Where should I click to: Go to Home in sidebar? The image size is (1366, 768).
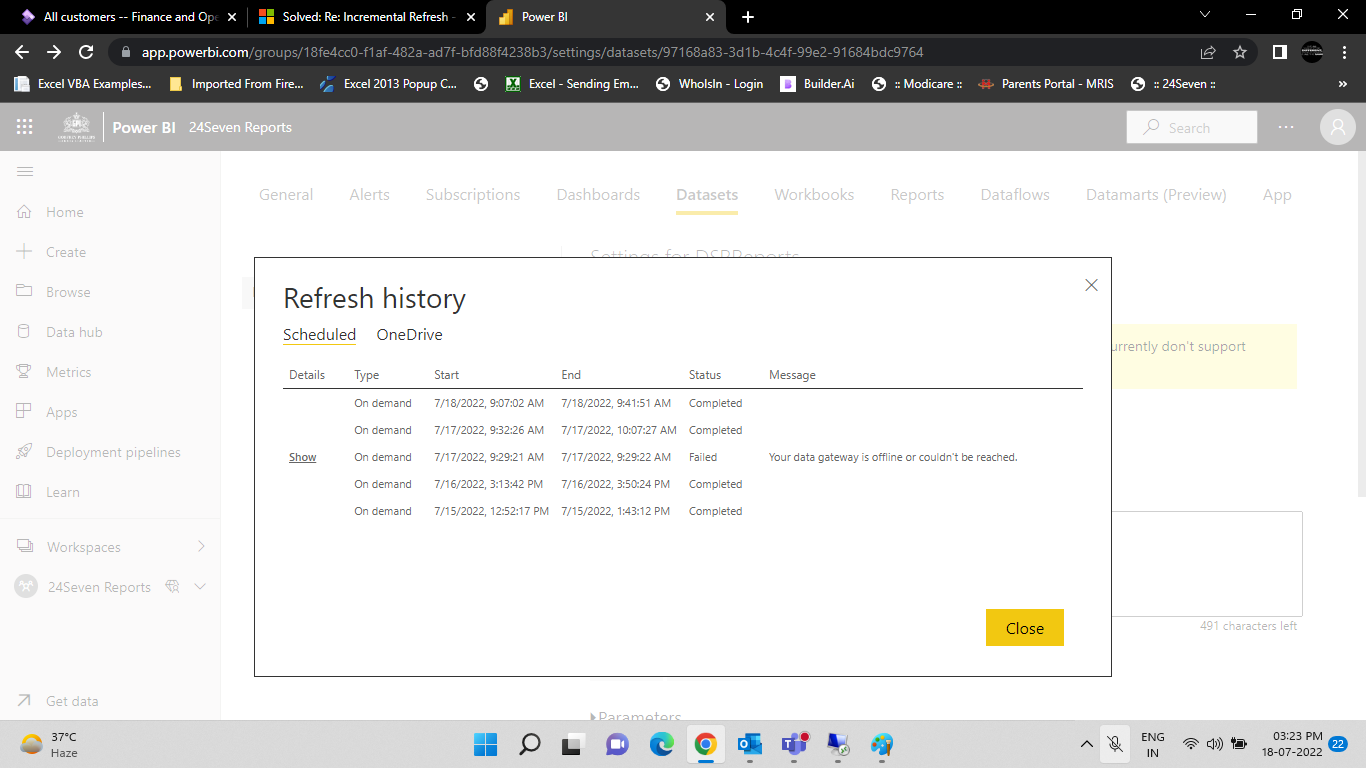click(64, 212)
